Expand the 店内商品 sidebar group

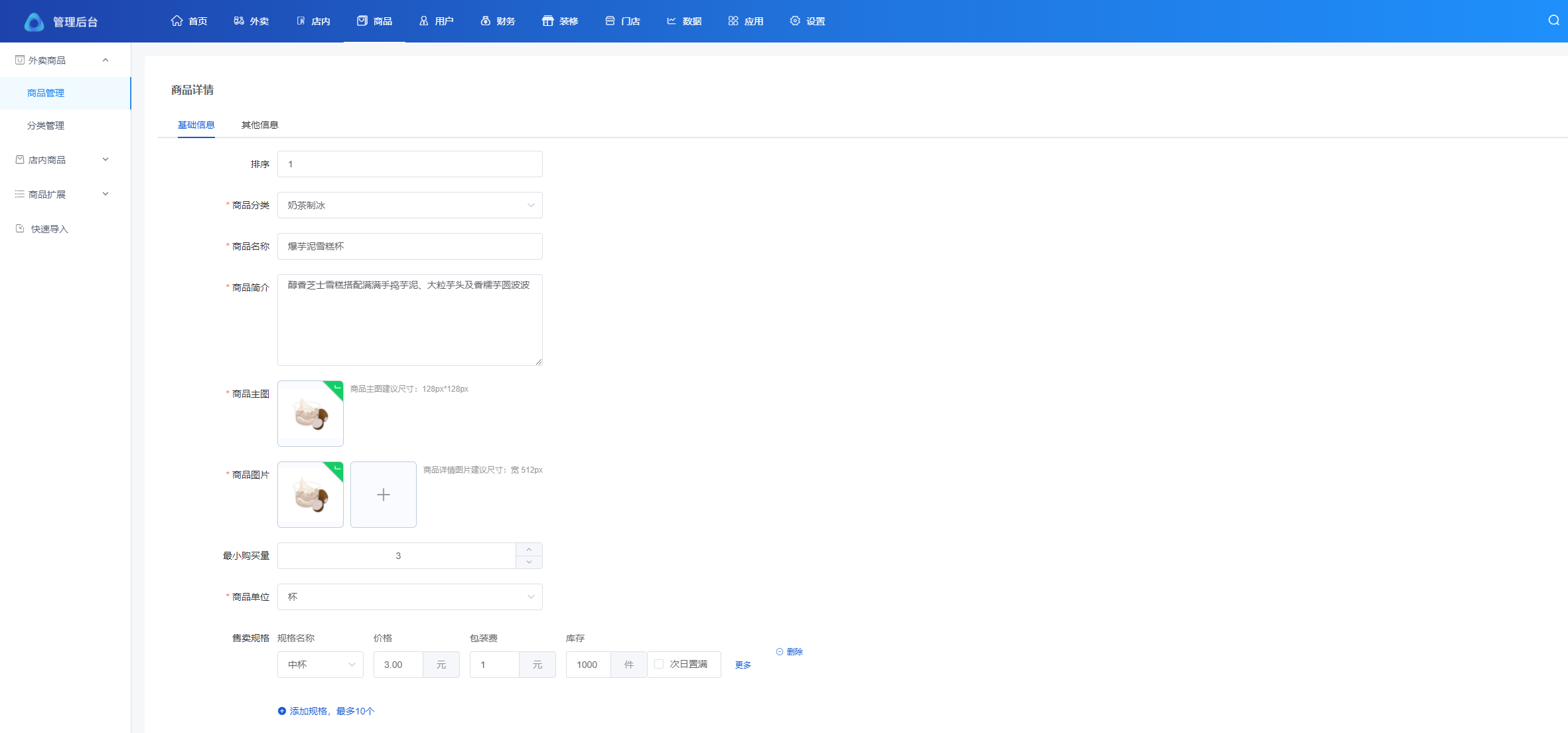[106, 160]
